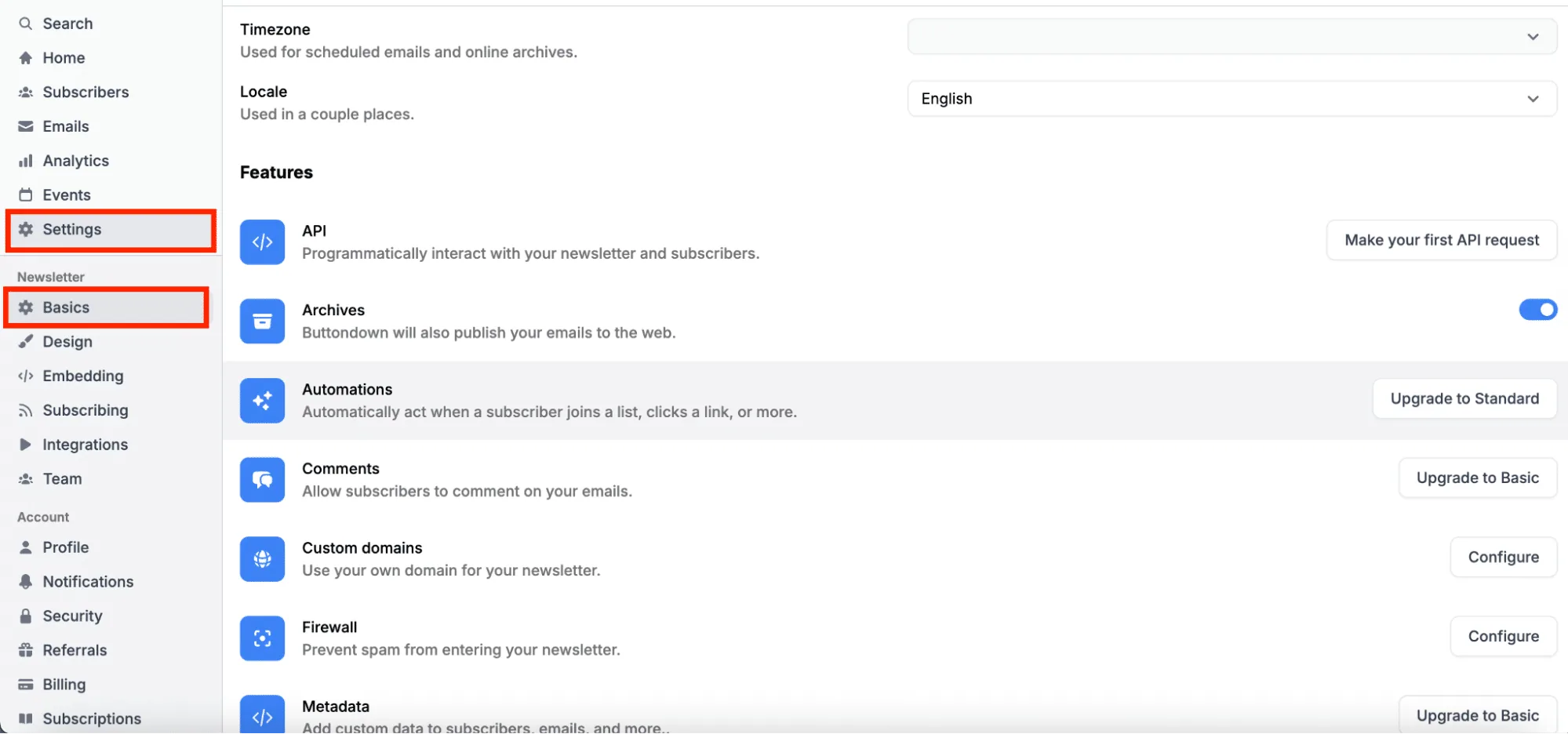Click the Billing credit card icon
This screenshot has height=734, width=1568.
click(x=26, y=685)
